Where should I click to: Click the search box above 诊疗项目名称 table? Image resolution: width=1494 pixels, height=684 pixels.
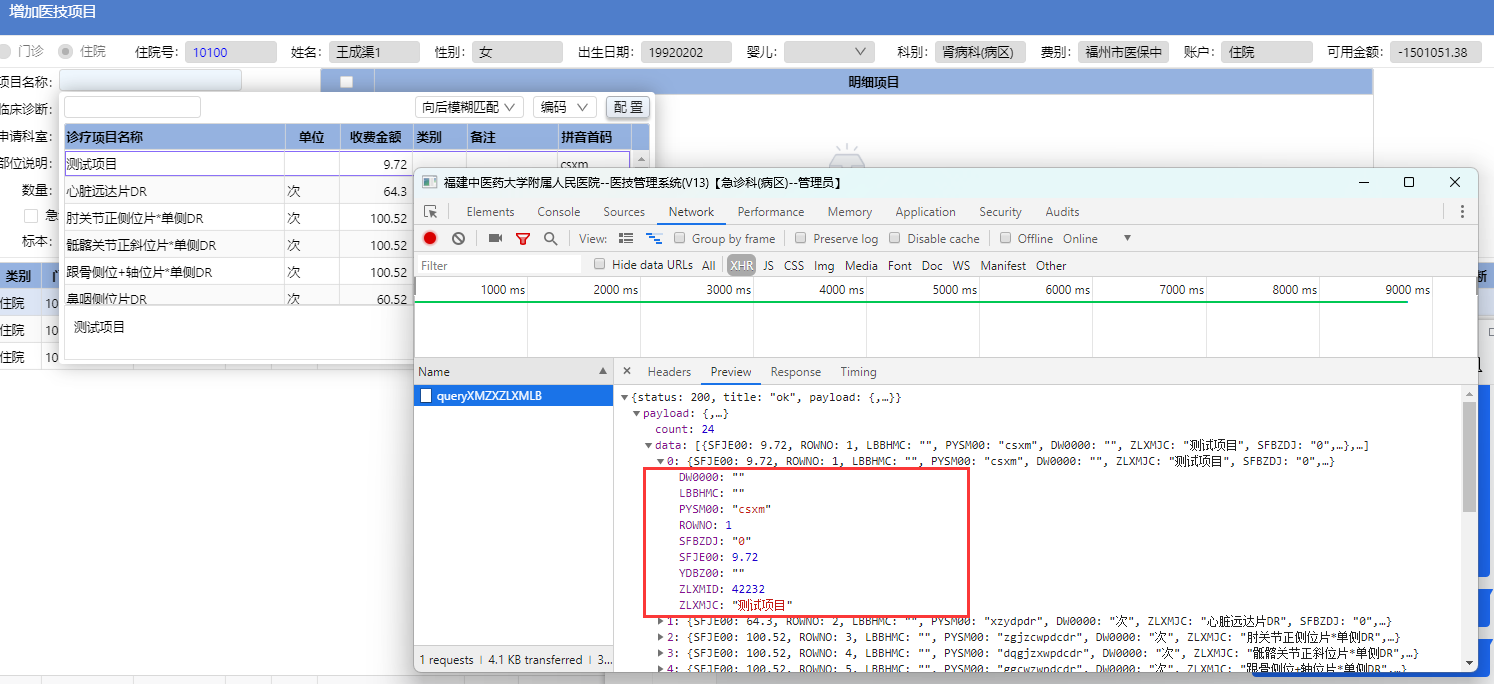(x=133, y=107)
